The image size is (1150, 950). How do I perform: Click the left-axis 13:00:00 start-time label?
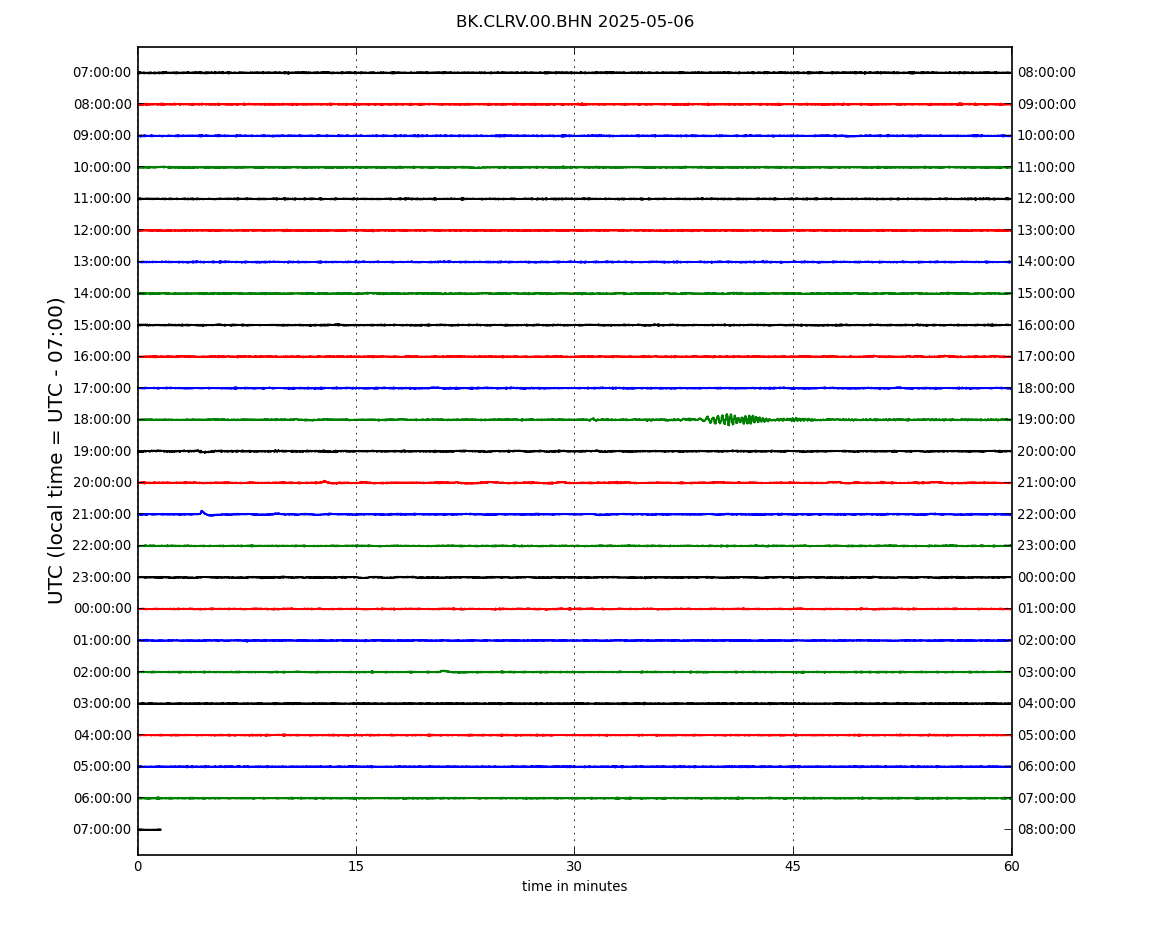click(x=103, y=262)
